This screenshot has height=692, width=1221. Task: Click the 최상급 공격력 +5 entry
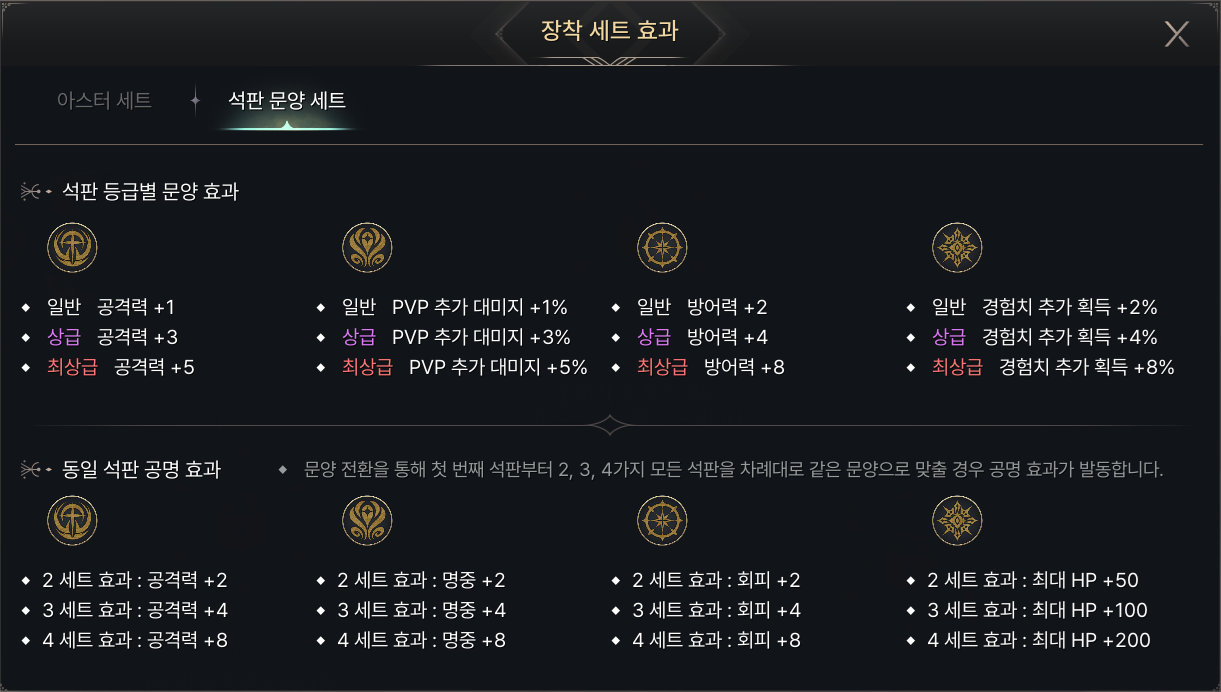tap(121, 367)
